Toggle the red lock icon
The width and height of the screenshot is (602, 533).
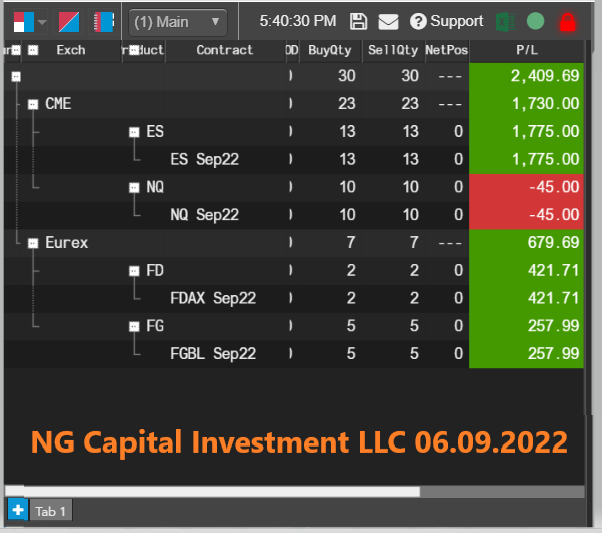coord(567,22)
